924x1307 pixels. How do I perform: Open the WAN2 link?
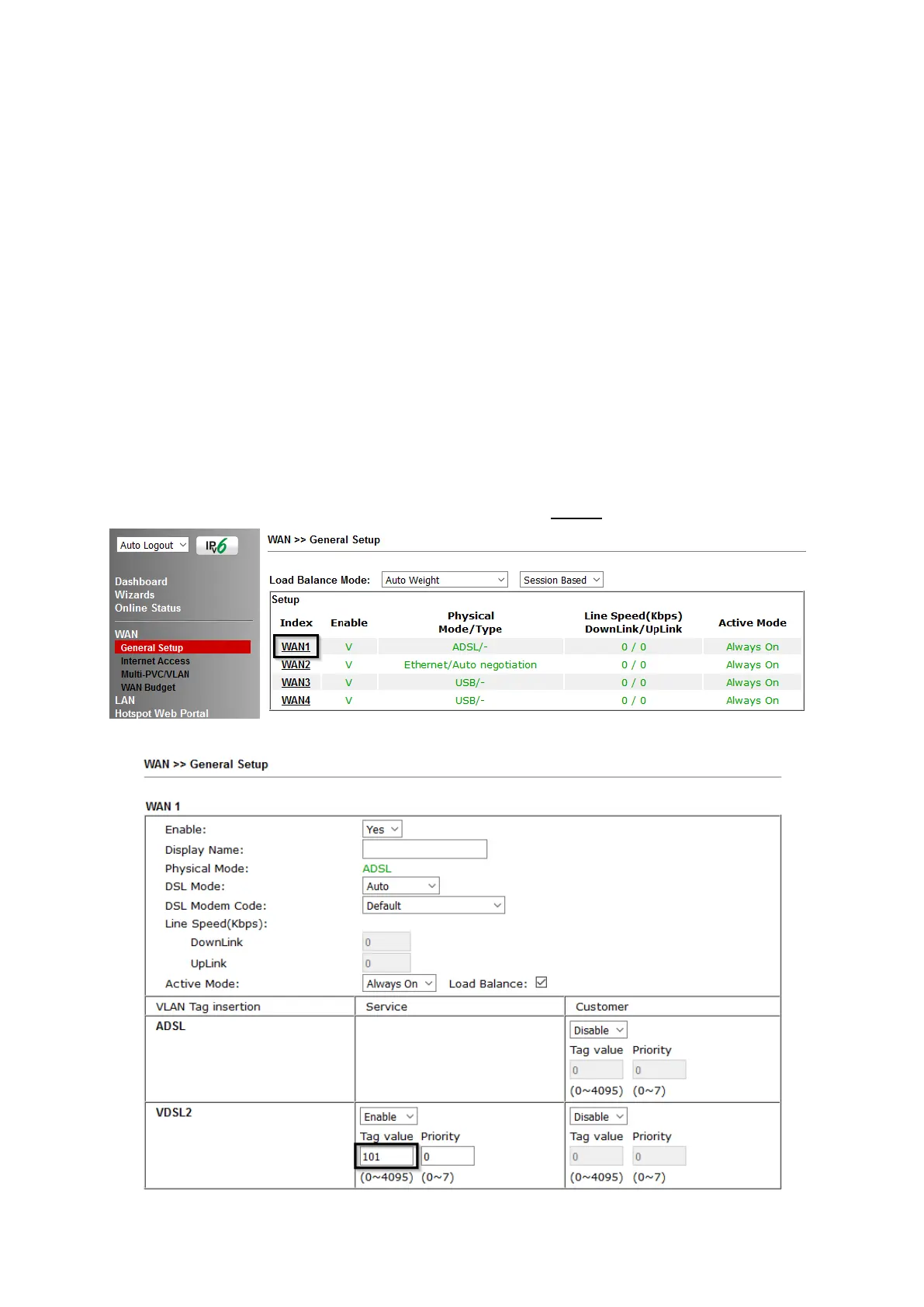pos(296,664)
